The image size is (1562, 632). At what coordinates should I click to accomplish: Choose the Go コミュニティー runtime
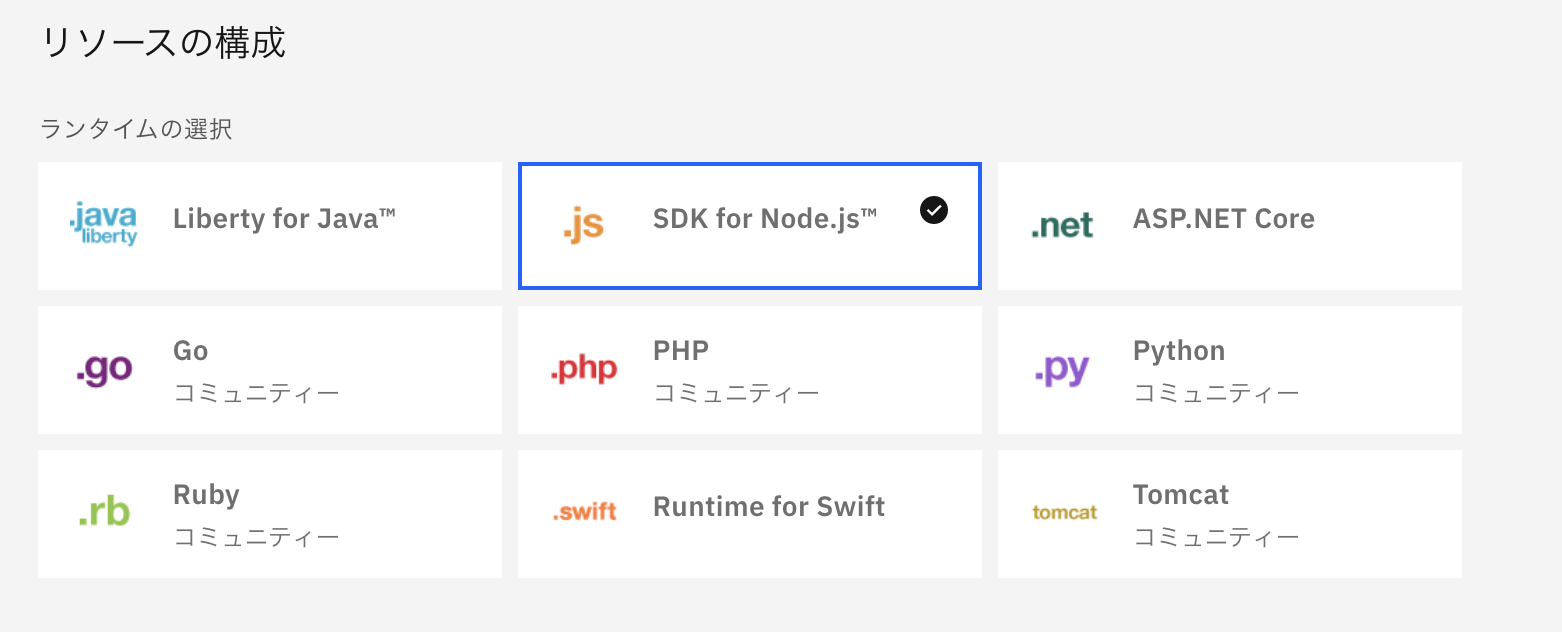tap(270, 370)
